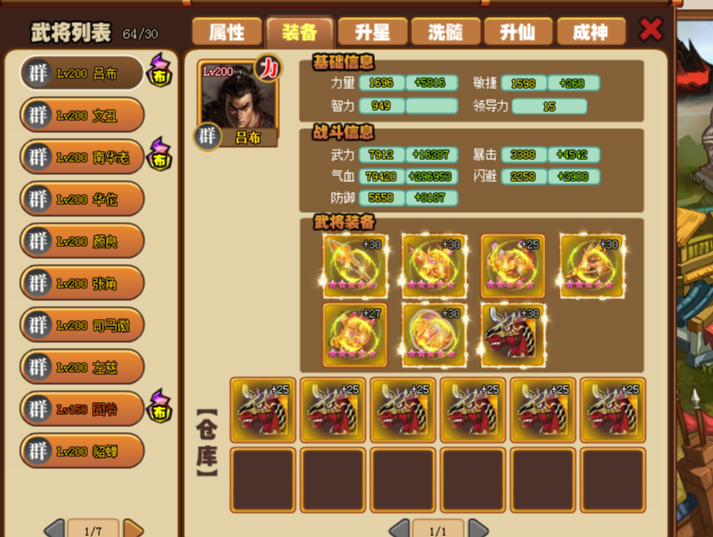
Task: Switch to the 属性 tab
Action: 227,32
